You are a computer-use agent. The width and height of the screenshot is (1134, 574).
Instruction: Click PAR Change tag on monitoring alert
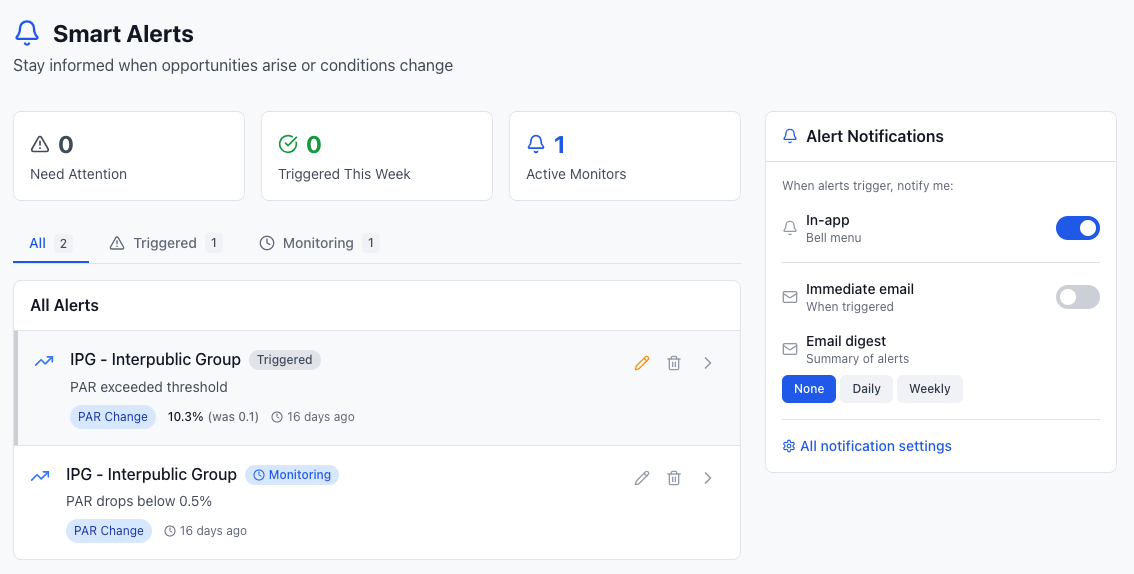[x=108, y=531]
